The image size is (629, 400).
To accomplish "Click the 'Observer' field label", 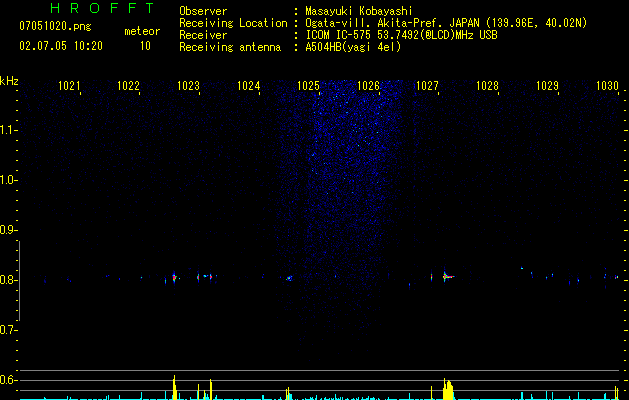I will coord(203,11).
